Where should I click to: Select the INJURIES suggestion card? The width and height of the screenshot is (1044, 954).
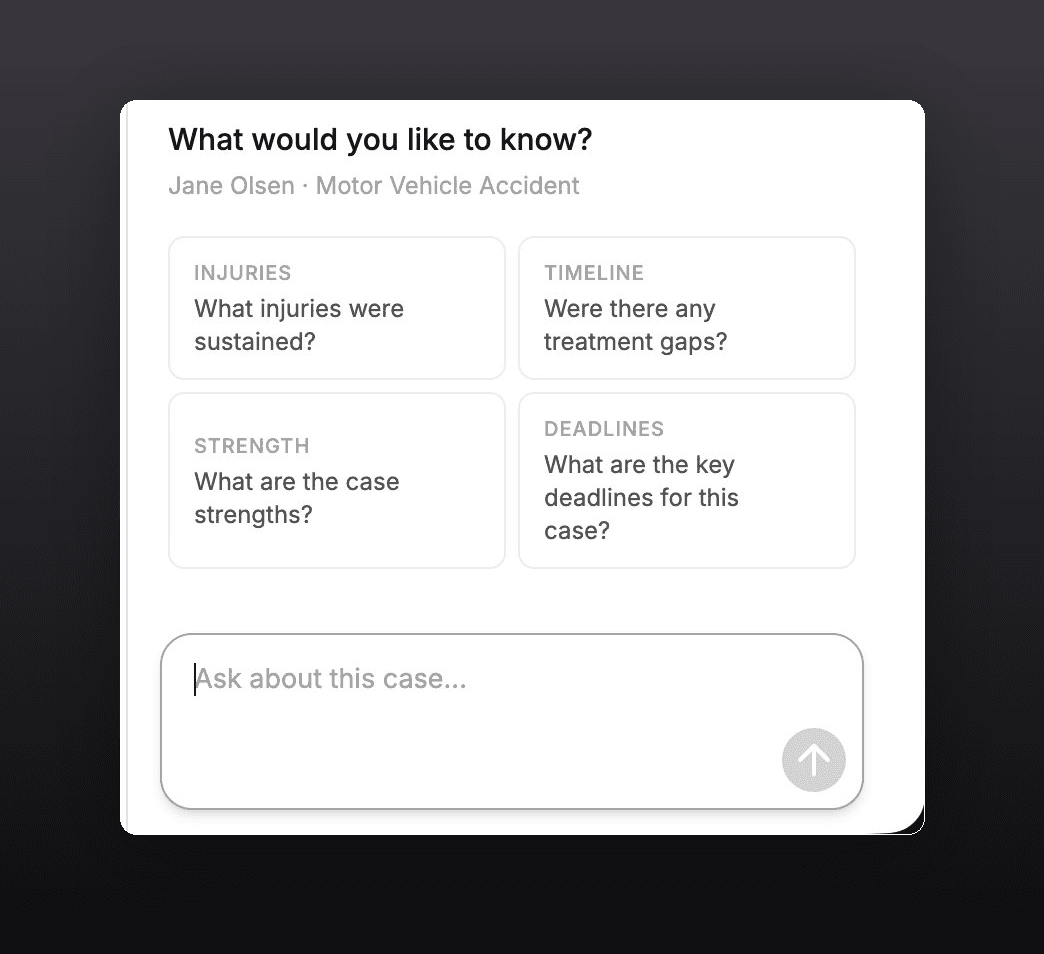pyautogui.click(x=336, y=307)
